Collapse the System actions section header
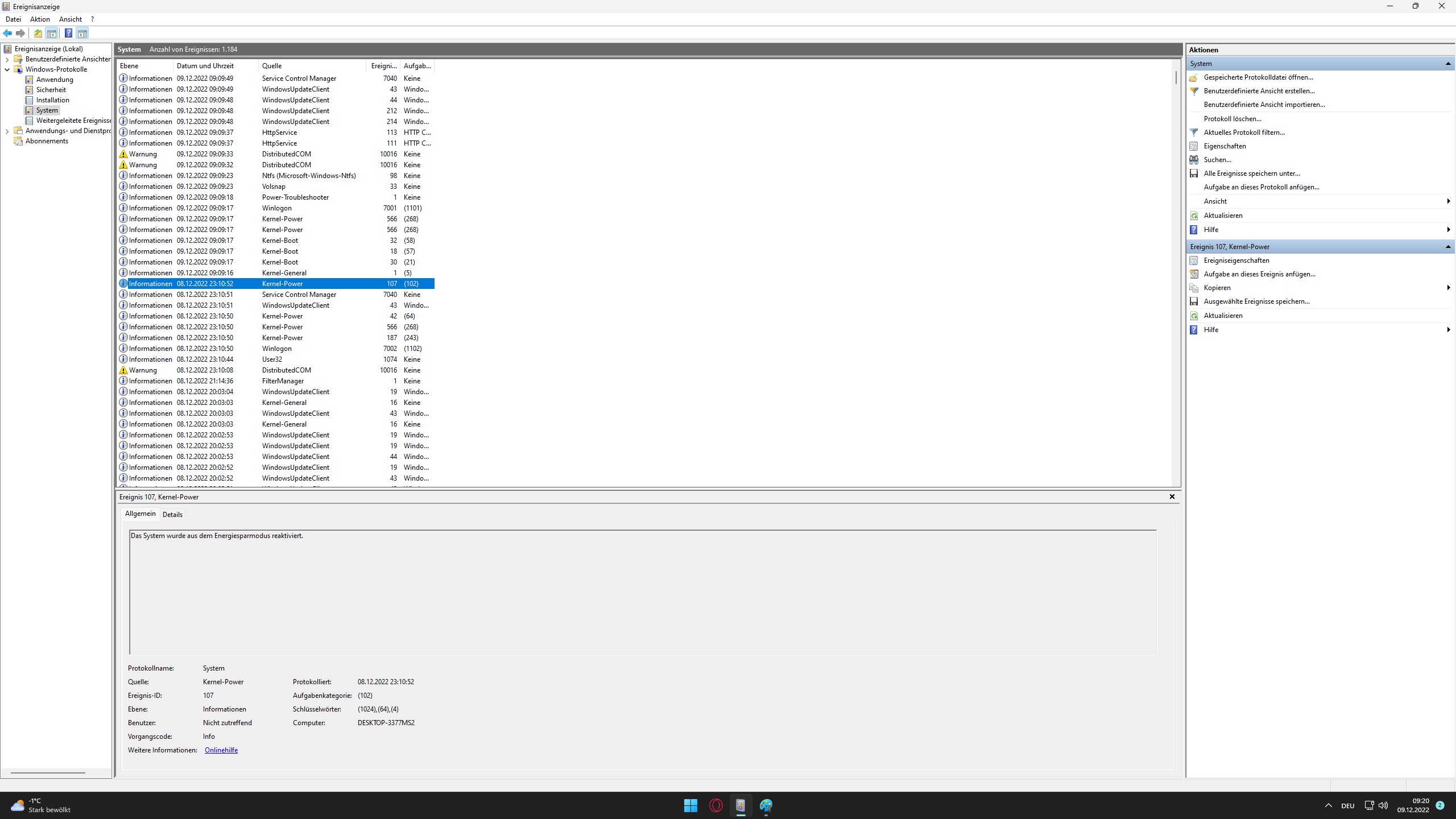The width and height of the screenshot is (1456, 819). (x=1447, y=64)
